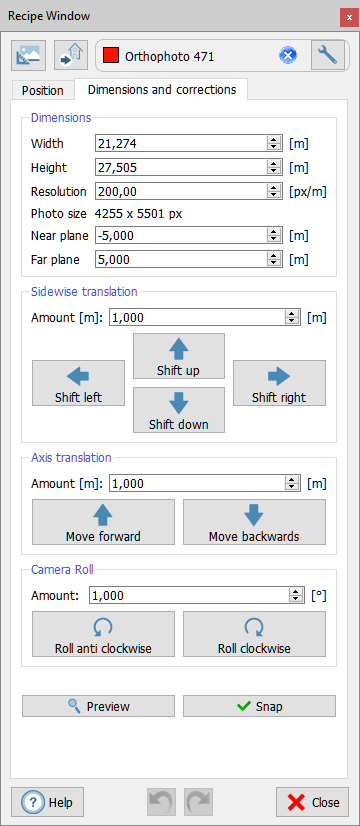Switch to the Position tab
360x826 pixels.
coord(43,91)
